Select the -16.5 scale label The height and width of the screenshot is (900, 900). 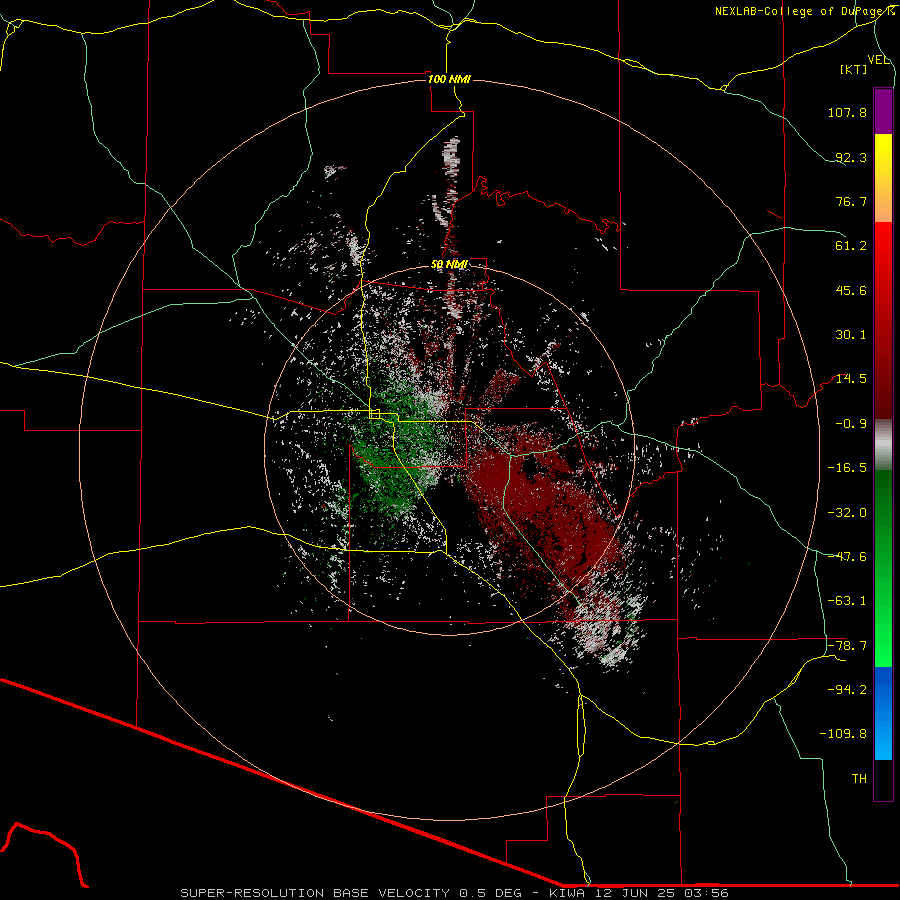[x=847, y=468]
